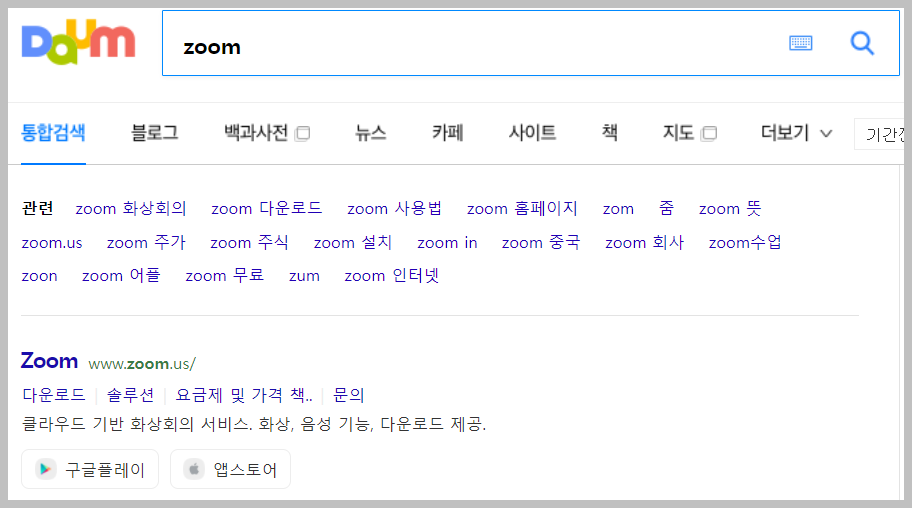Click related search zoom in
Image resolution: width=912 pixels, height=508 pixels.
click(447, 243)
